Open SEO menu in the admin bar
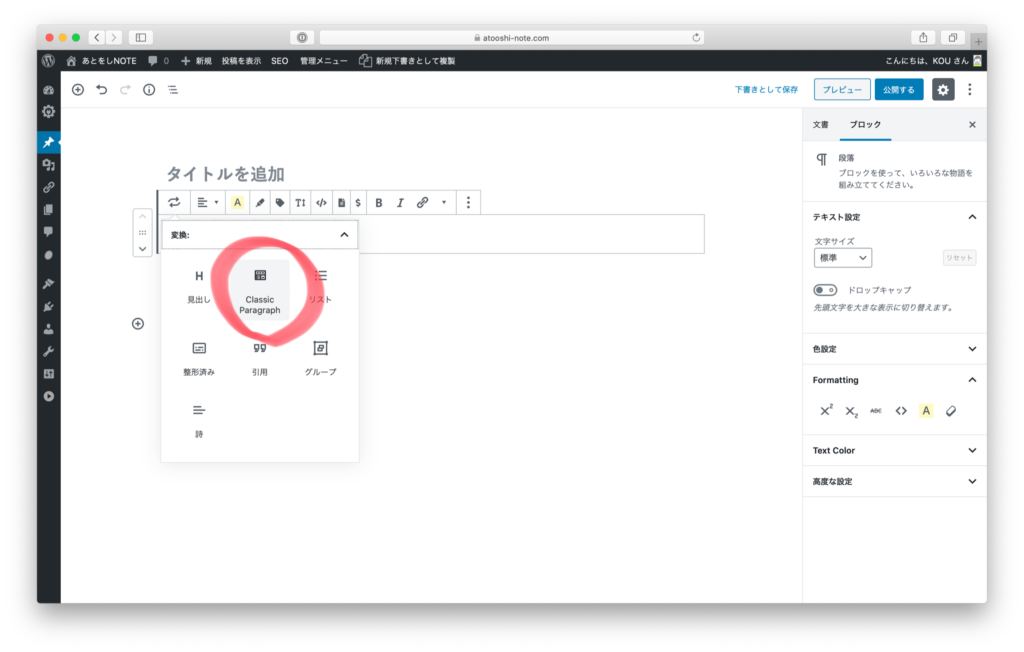 279,61
